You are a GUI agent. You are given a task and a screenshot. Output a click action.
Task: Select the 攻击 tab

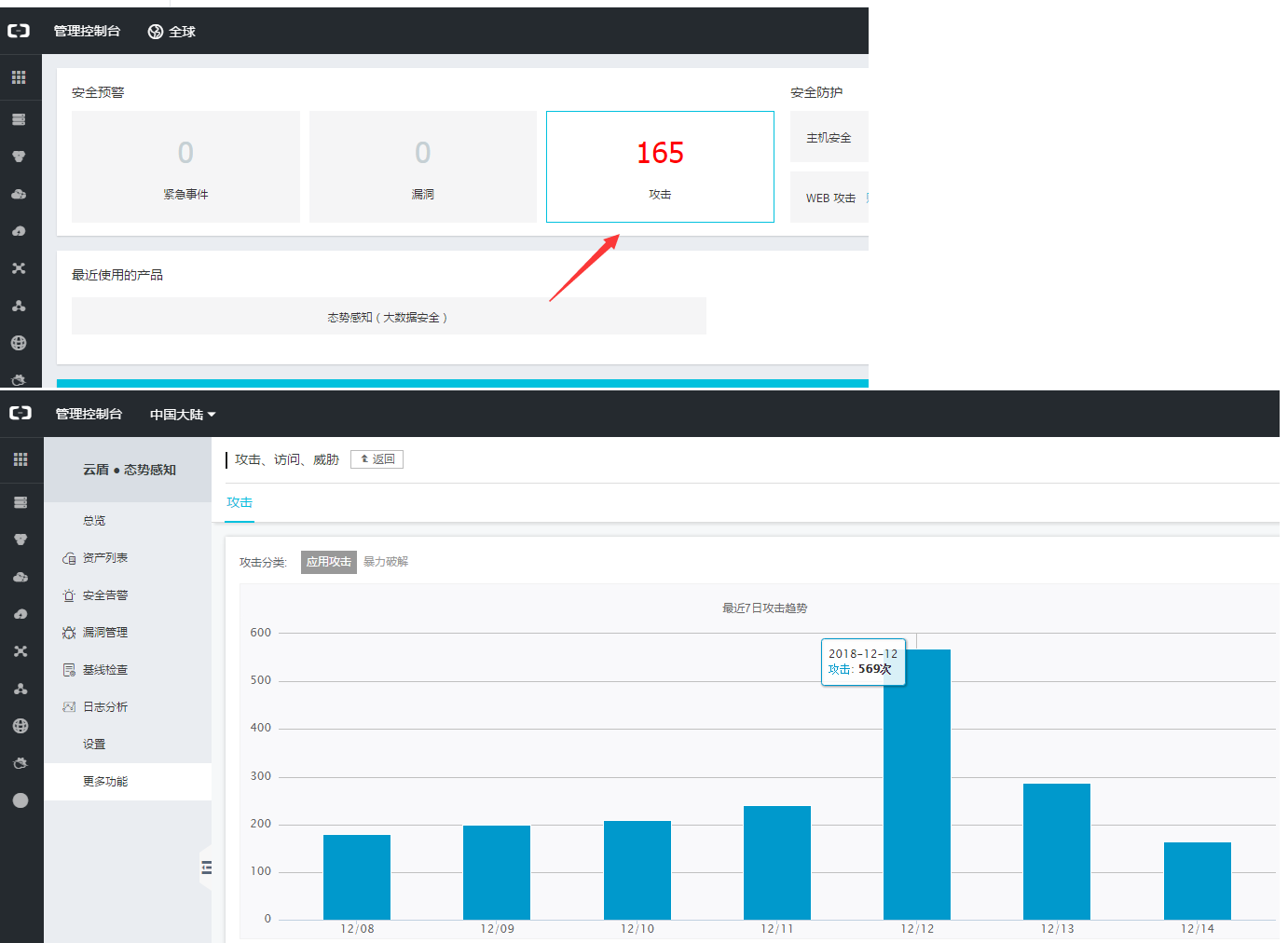point(240,502)
